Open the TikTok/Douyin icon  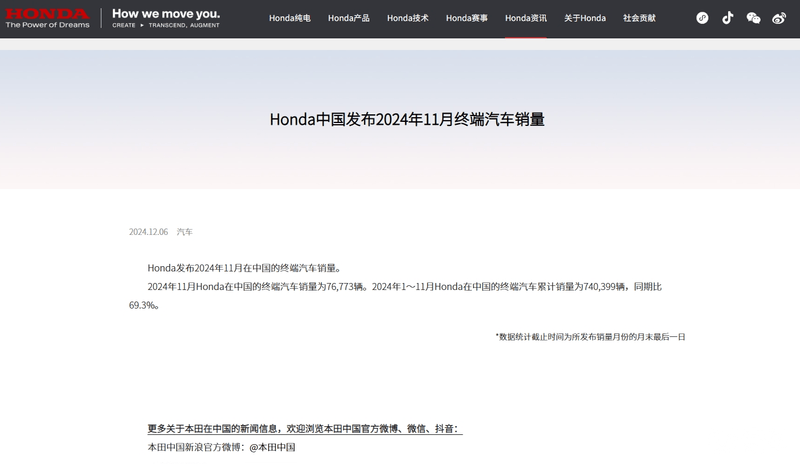[728, 18]
